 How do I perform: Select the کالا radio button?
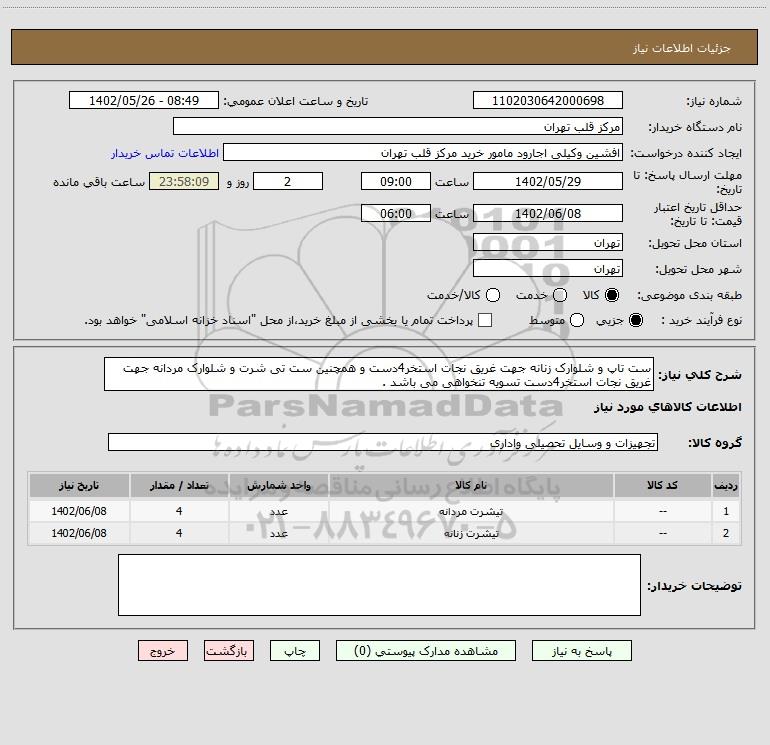click(612, 295)
